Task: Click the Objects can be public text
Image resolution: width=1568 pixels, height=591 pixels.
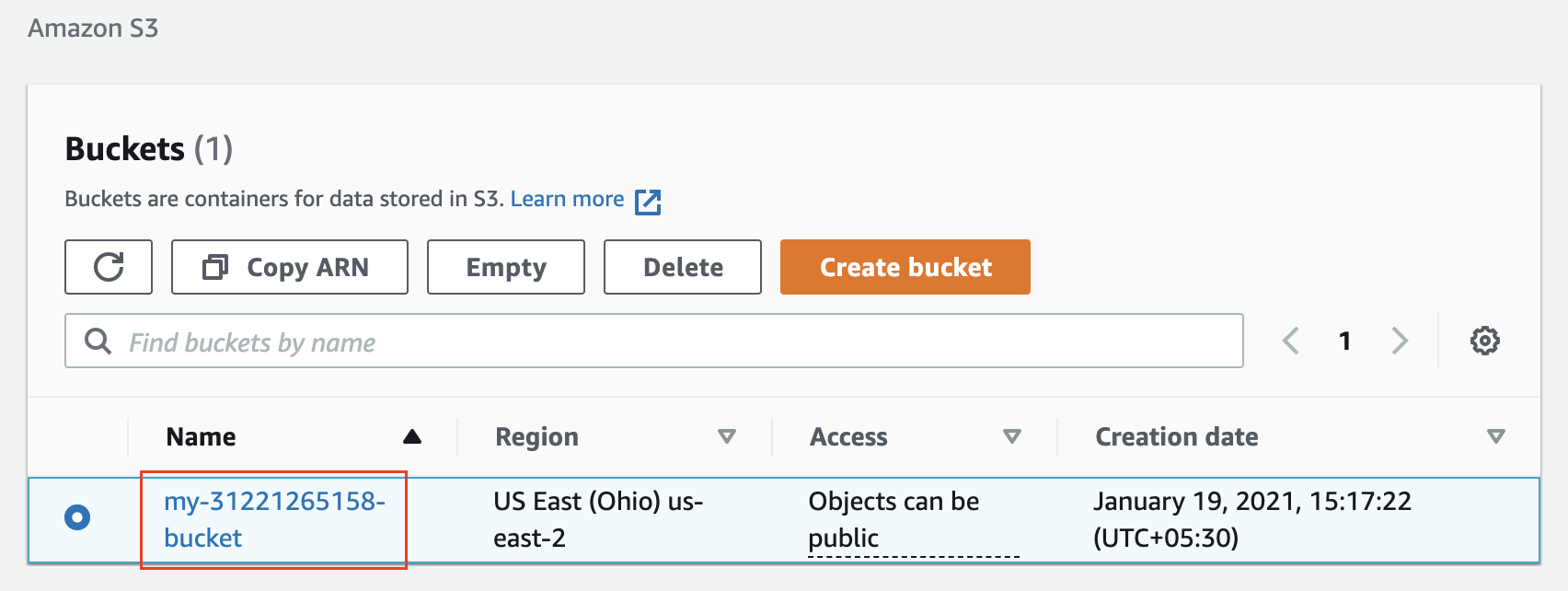Action: click(894, 519)
